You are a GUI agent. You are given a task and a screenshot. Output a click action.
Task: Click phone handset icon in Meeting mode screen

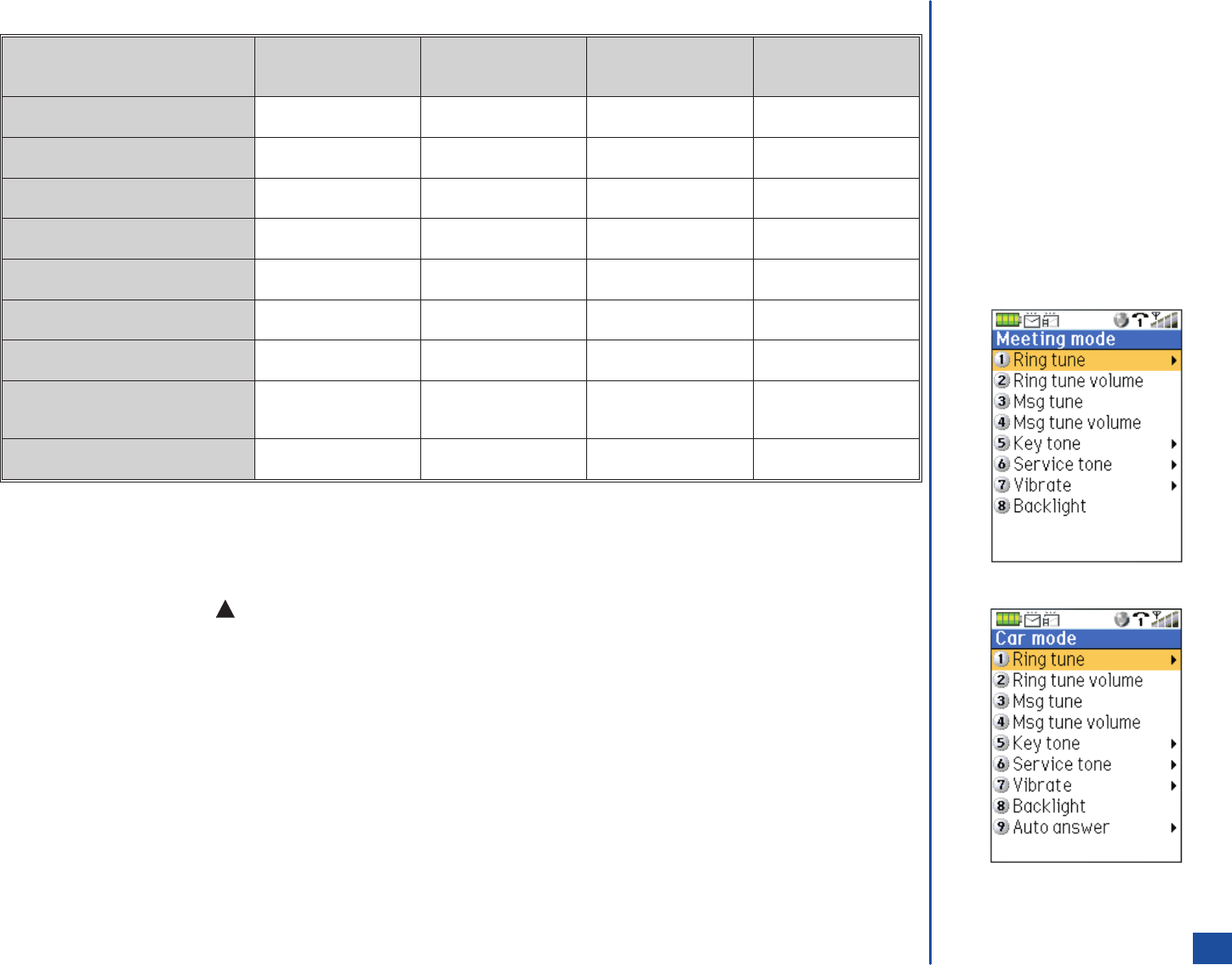[x=1140, y=320]
